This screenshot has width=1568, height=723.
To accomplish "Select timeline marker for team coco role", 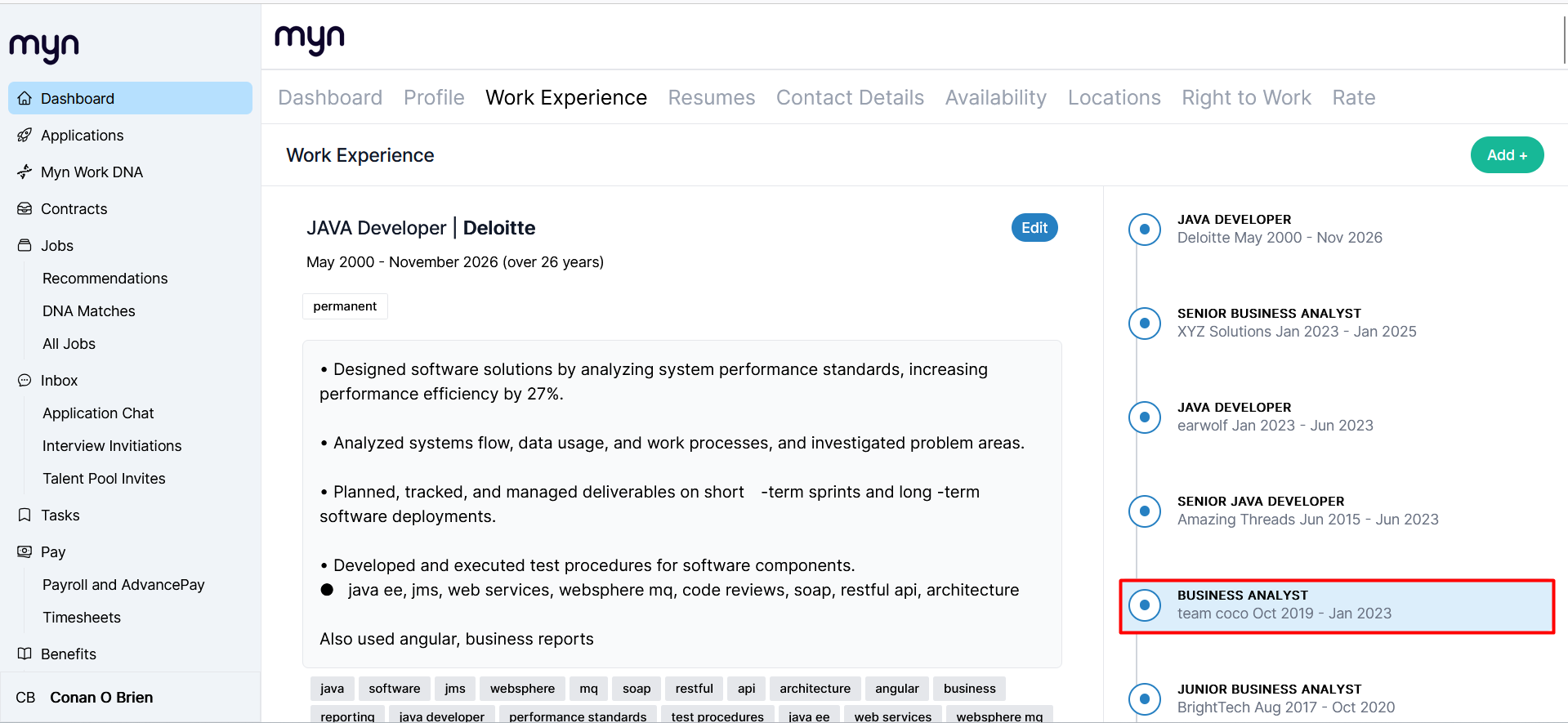I will pos(1145,605).
